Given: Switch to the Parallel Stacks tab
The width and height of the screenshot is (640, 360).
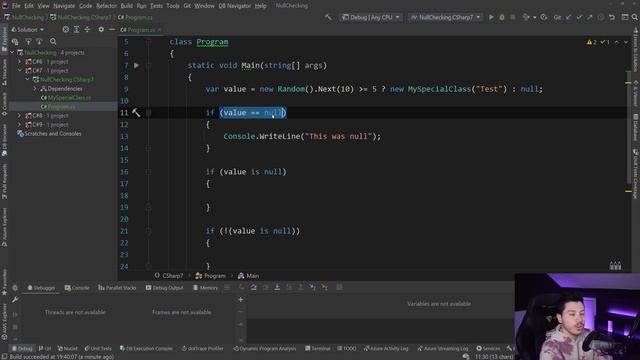Looking at the screenshot, I should pos(117,288).
